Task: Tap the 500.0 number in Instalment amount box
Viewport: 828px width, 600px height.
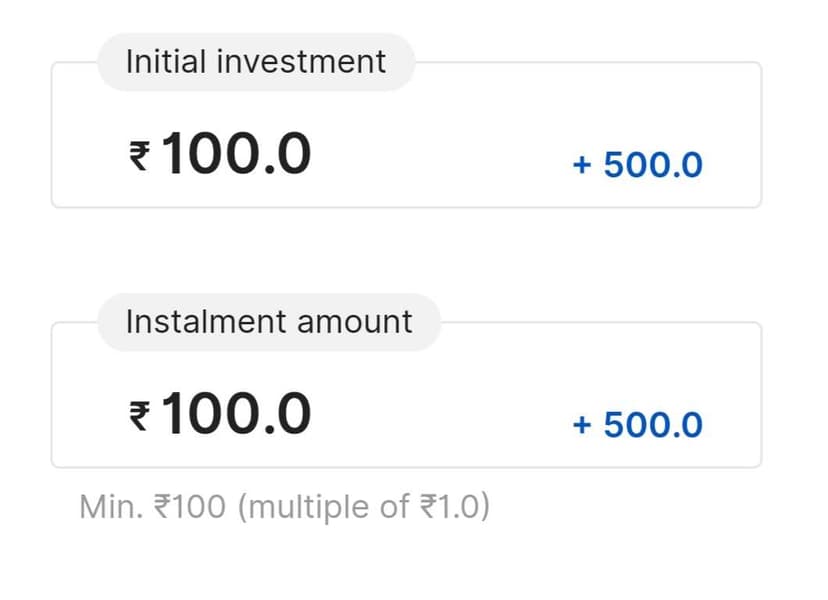Action: tap(653, 425)
